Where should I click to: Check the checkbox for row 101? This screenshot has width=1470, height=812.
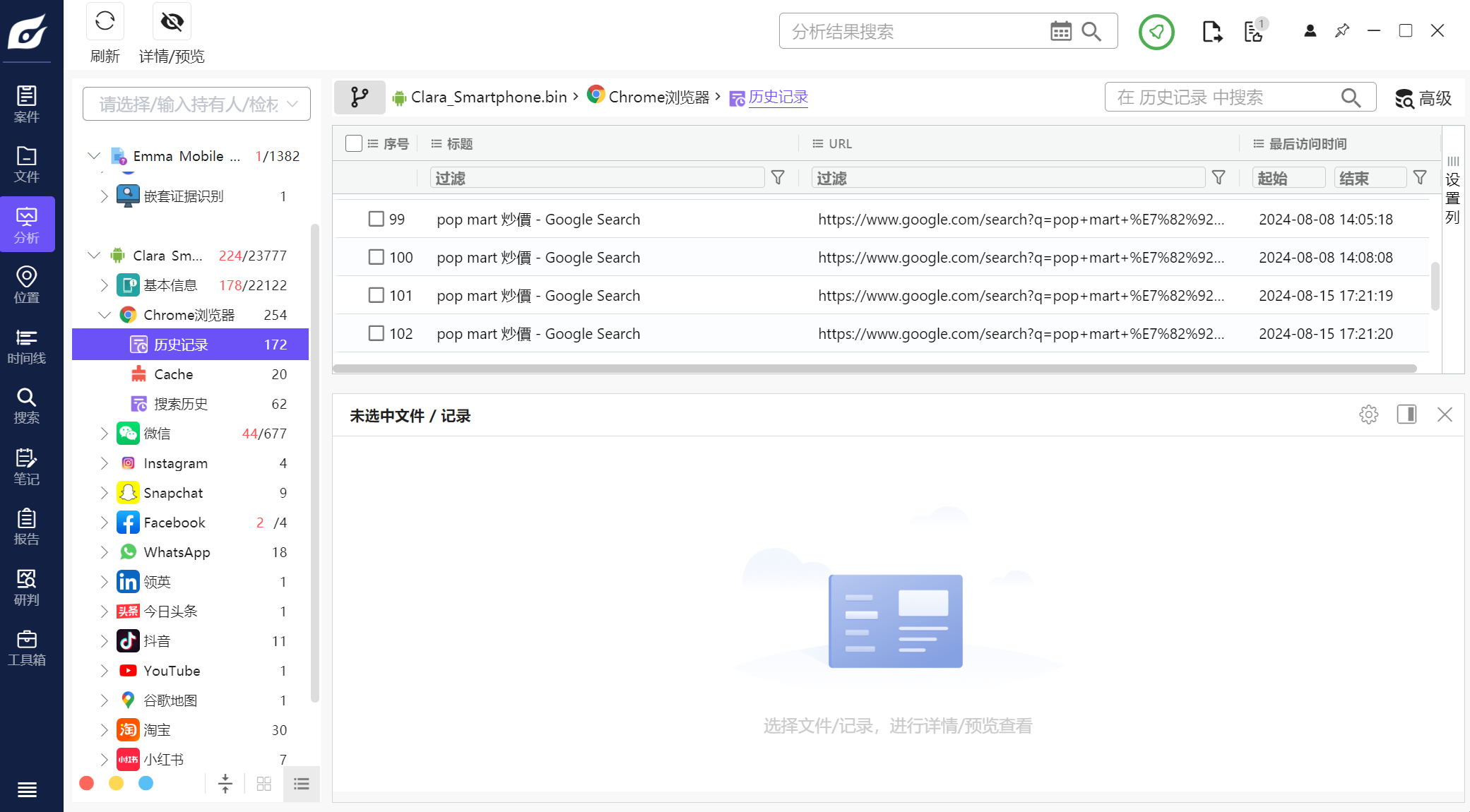(x=376, y=295)
